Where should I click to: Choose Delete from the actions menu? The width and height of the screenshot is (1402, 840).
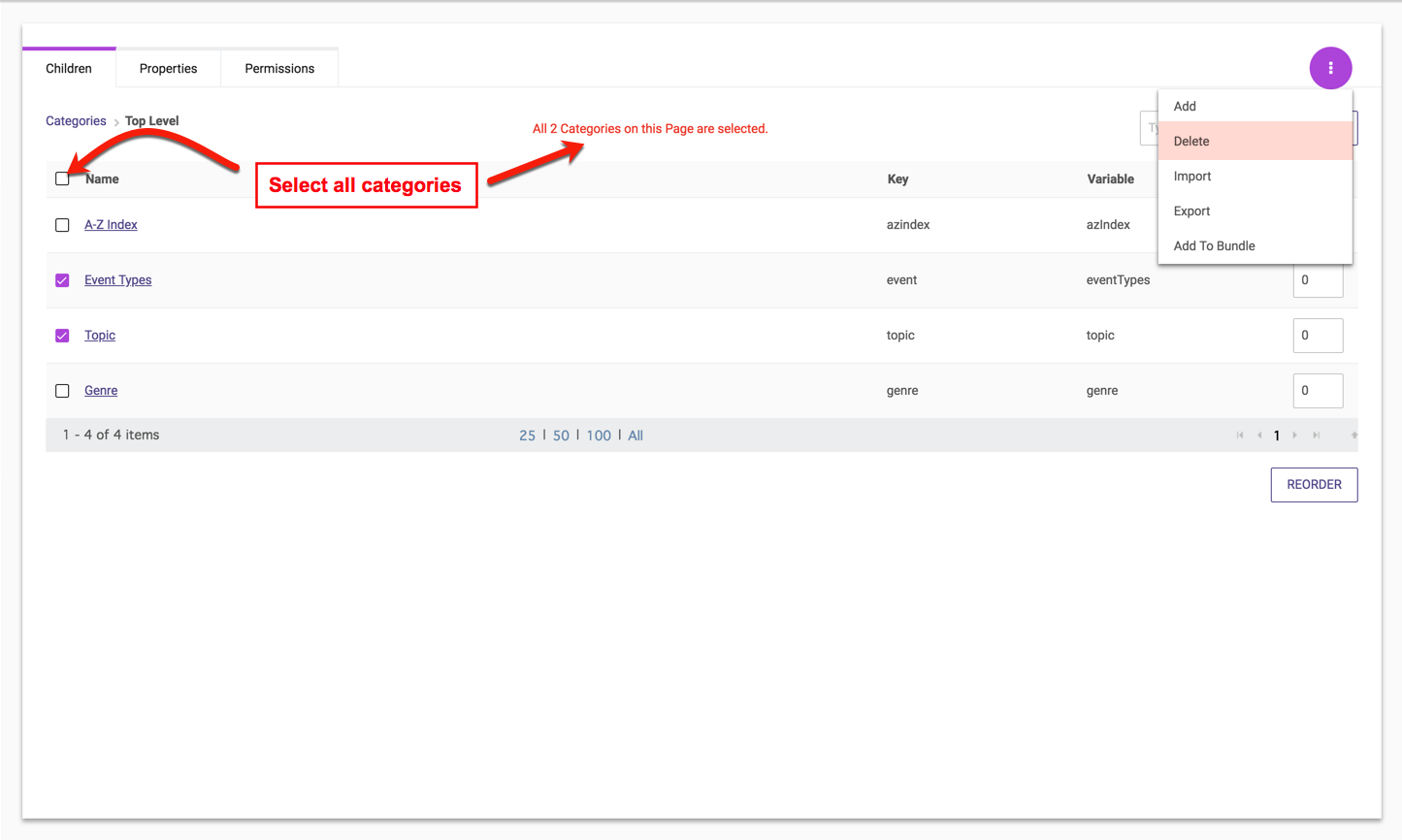[x=1191, y=142]
